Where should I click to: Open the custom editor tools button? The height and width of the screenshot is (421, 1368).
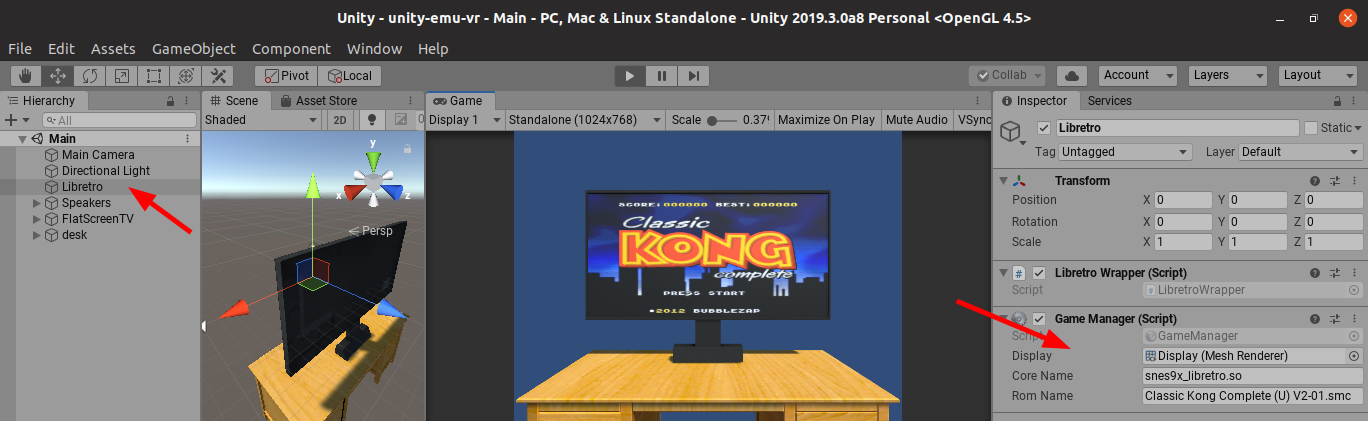point(217,75)
